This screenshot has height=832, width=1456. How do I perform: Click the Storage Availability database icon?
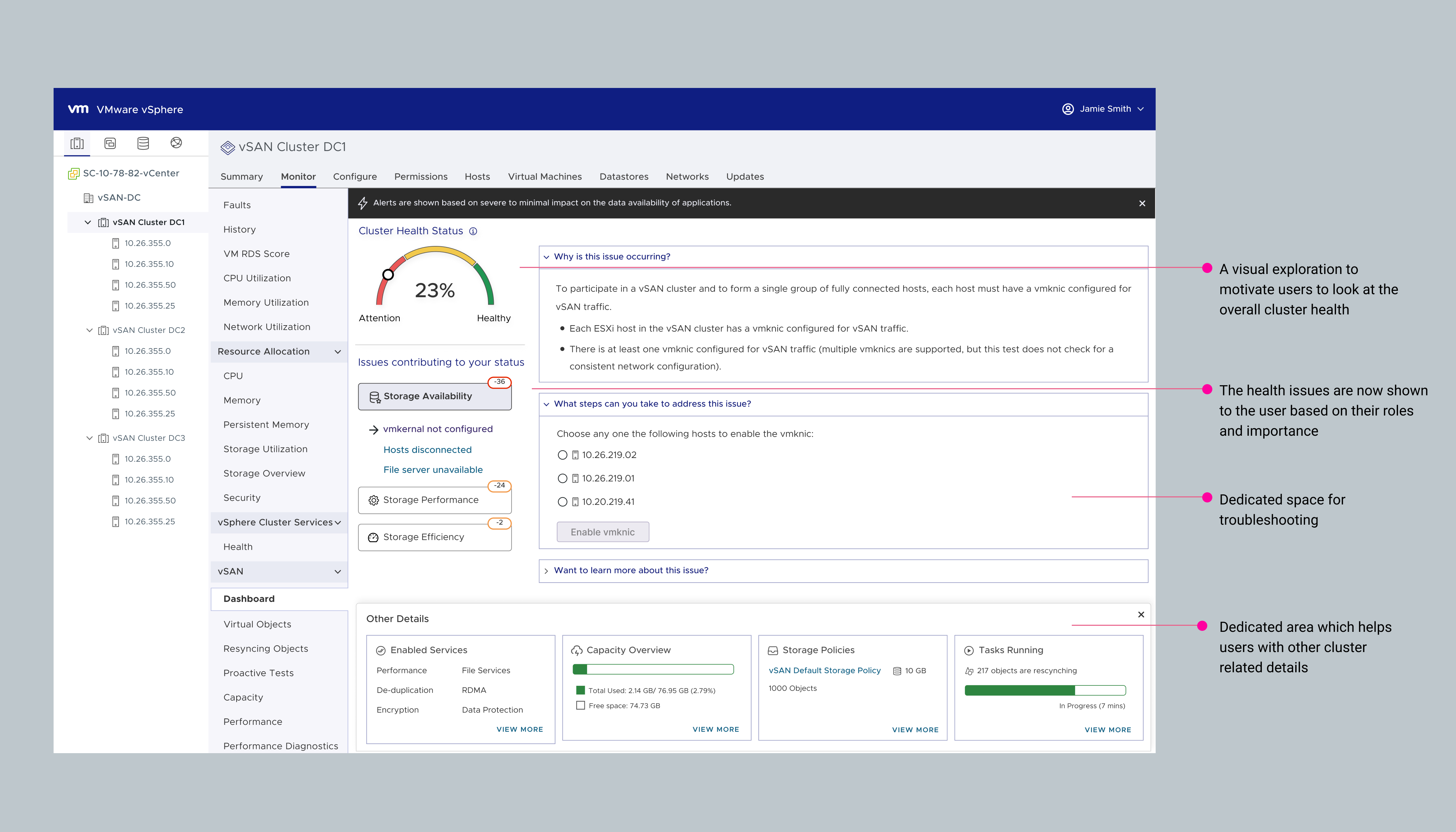tap(375, 397)
